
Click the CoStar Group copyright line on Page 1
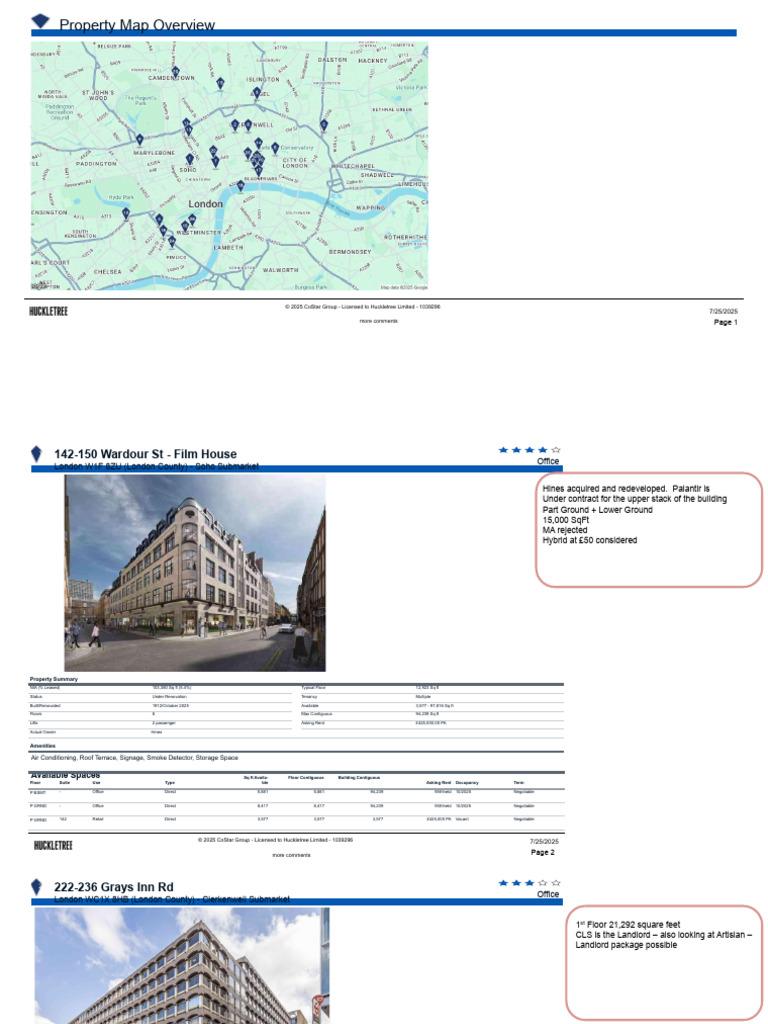click(362, 307)
